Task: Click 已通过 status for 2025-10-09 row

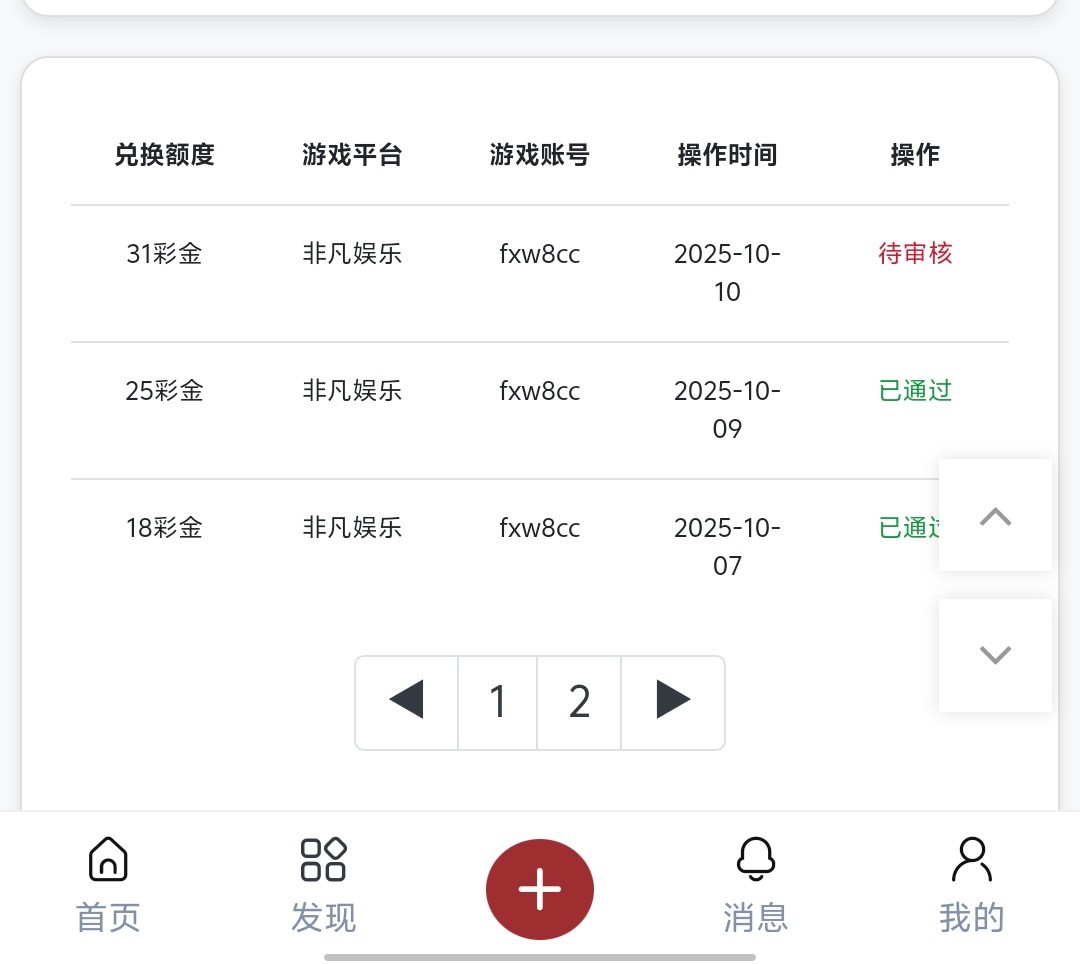Action: tap(915, 391)
